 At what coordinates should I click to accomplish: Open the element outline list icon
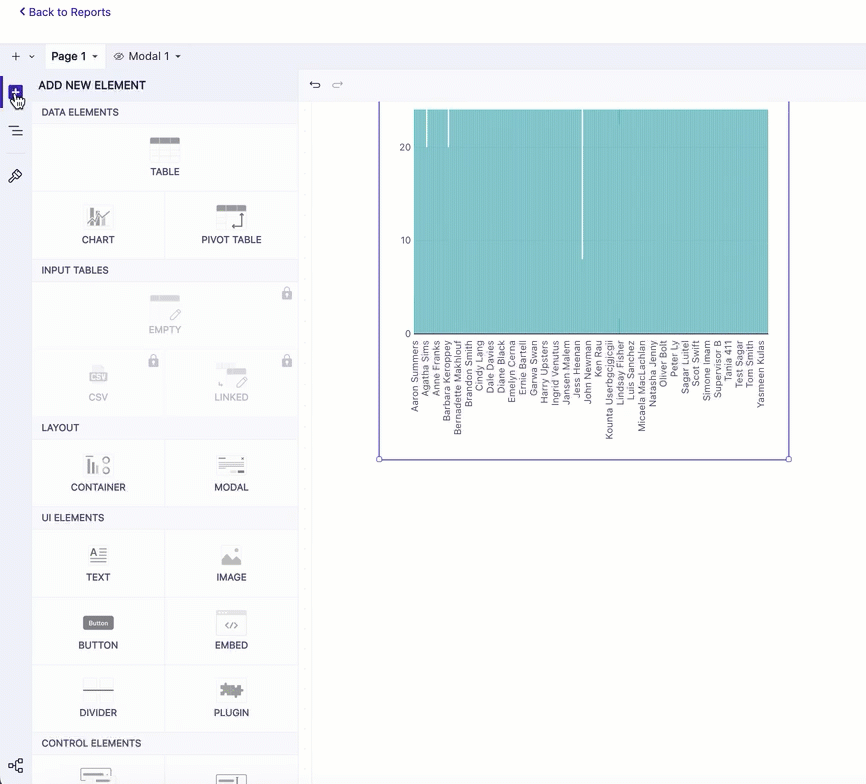tap(15, 131)
